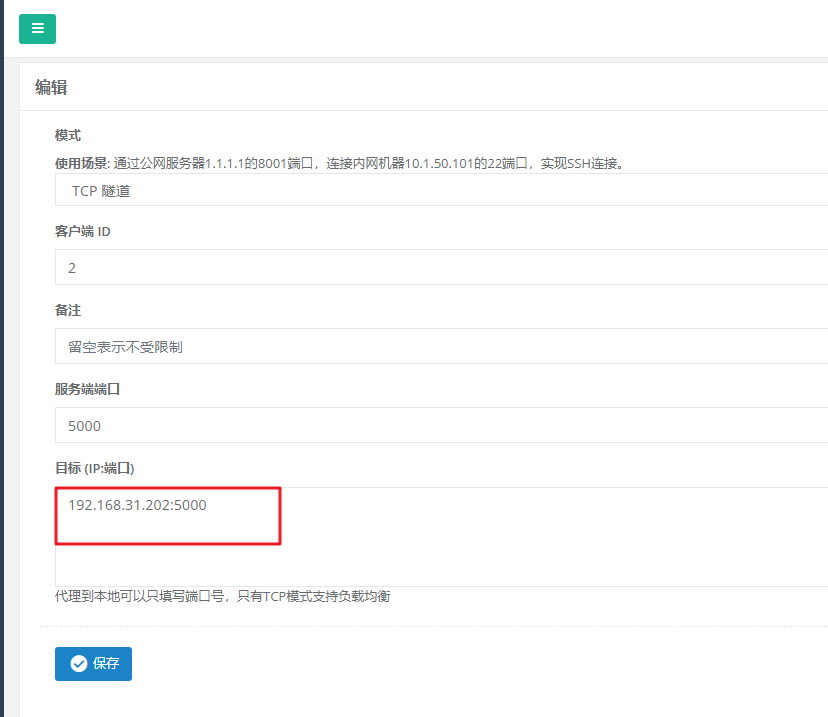Click the 编辑 panel heading
This screenshot has width=828, height=717.
point(51,87)
